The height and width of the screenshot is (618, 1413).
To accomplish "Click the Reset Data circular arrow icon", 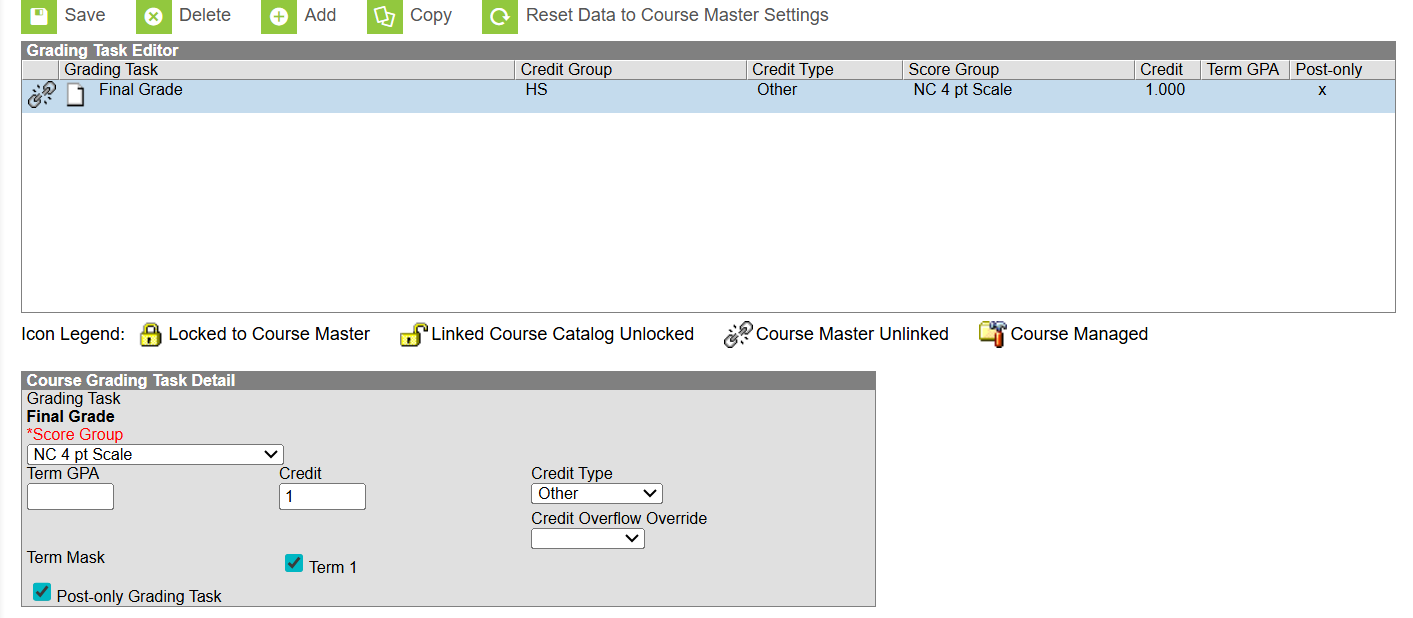I will [499, 15].
